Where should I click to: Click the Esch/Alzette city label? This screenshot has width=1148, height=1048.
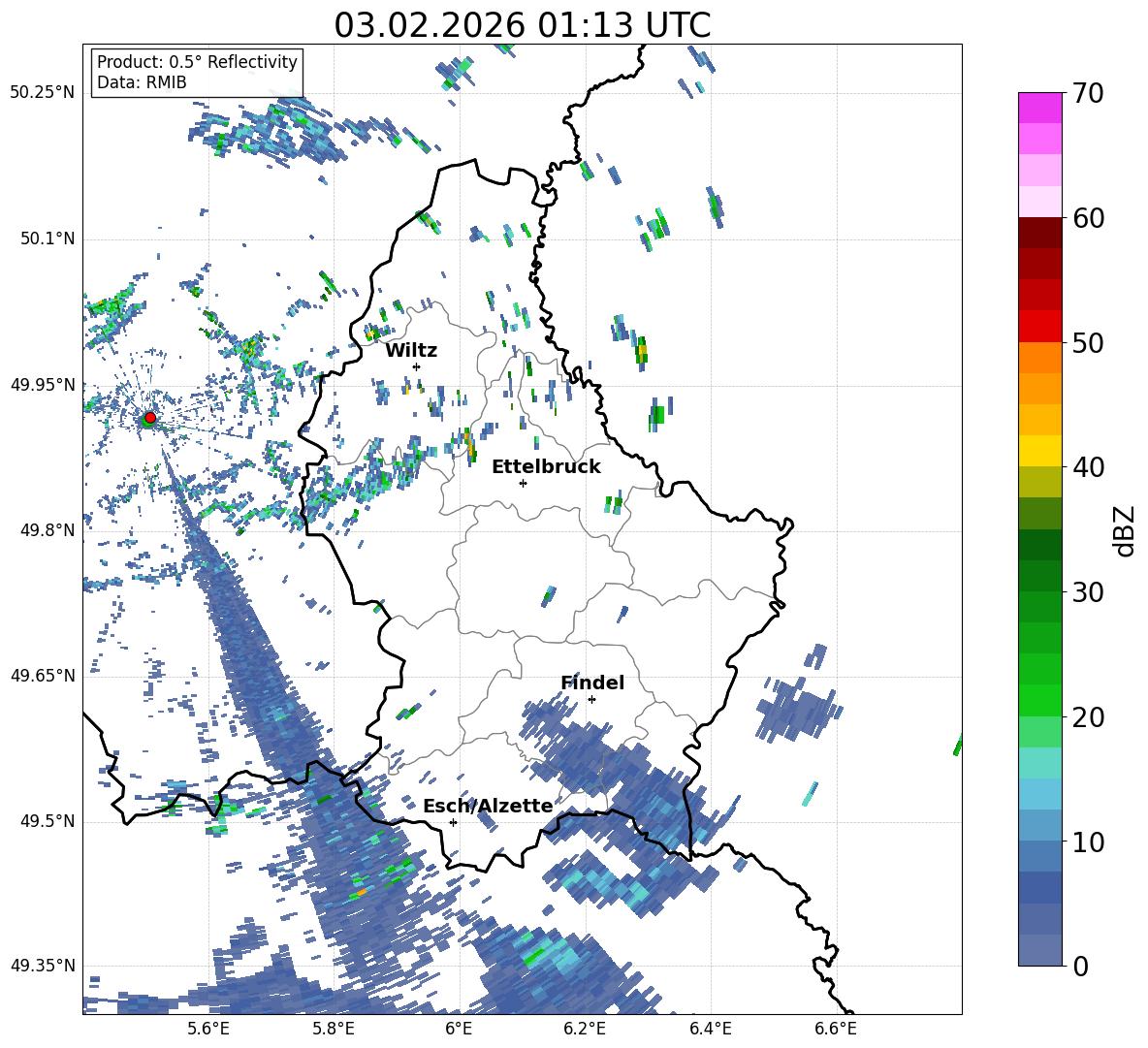click(488, 807)
